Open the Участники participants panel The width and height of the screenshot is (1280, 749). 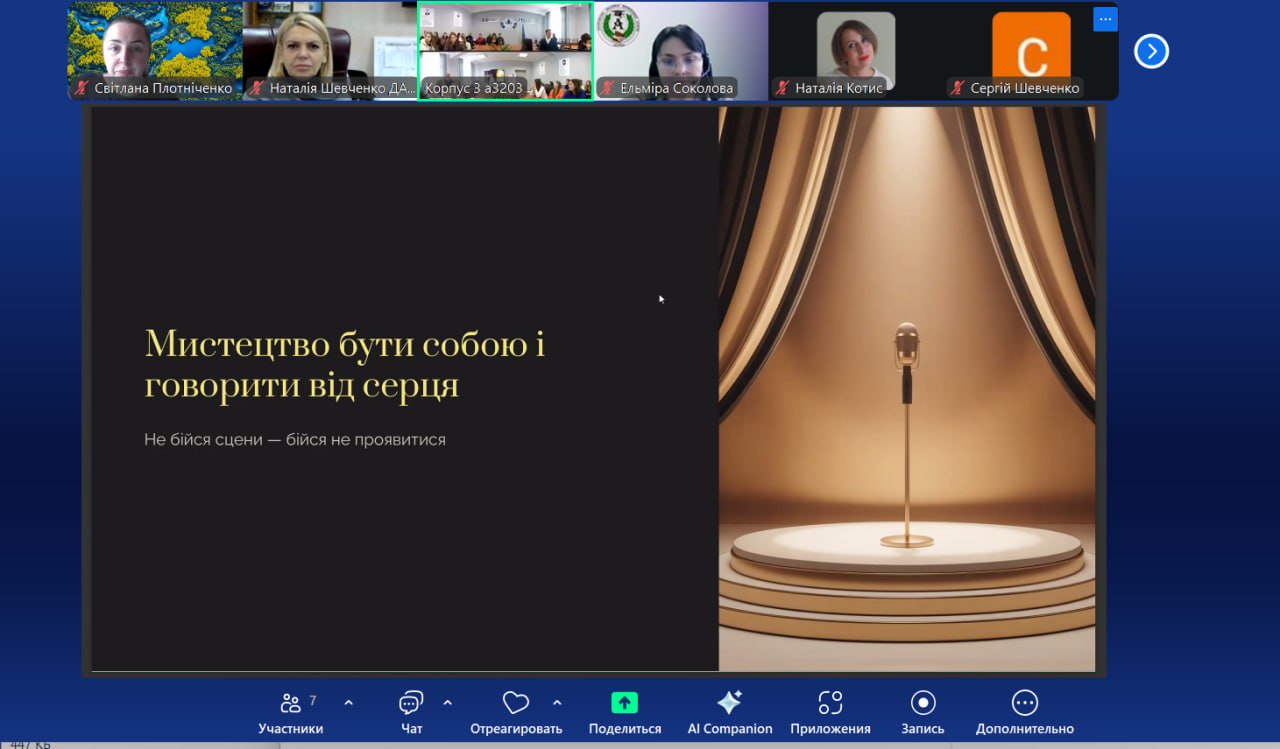point(291,713)
